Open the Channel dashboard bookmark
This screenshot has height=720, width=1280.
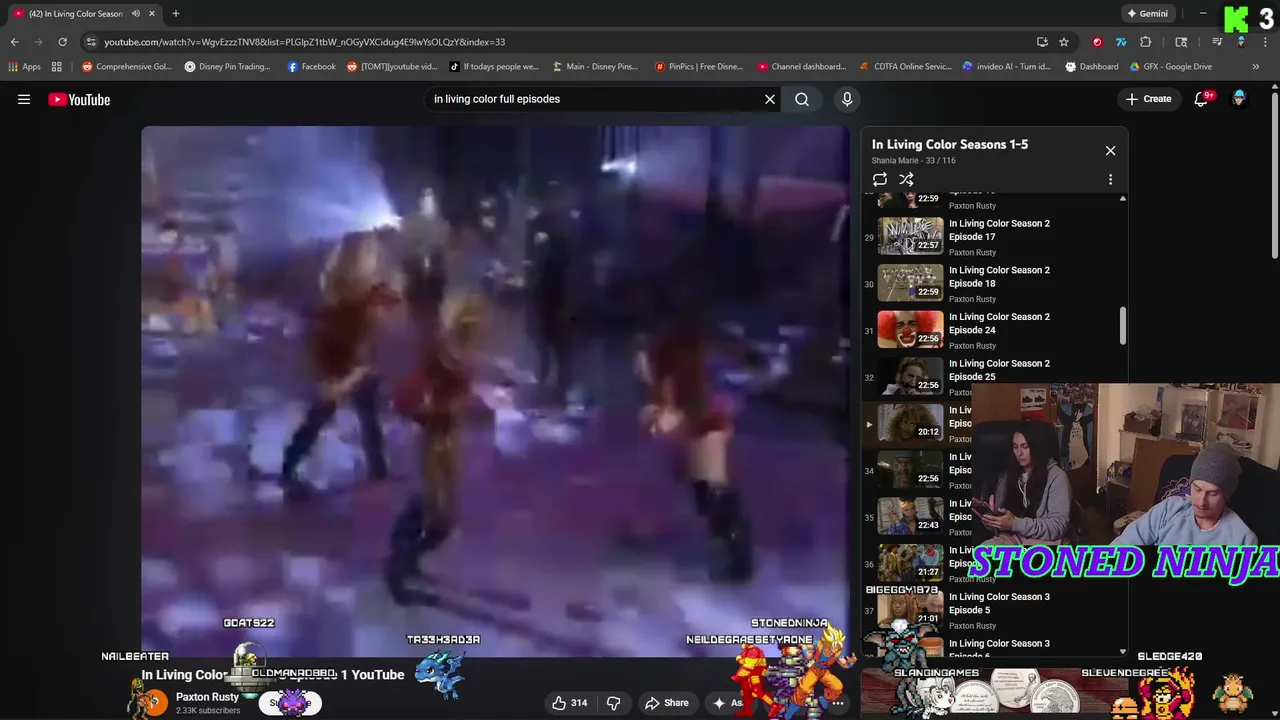tap(802, 67)
